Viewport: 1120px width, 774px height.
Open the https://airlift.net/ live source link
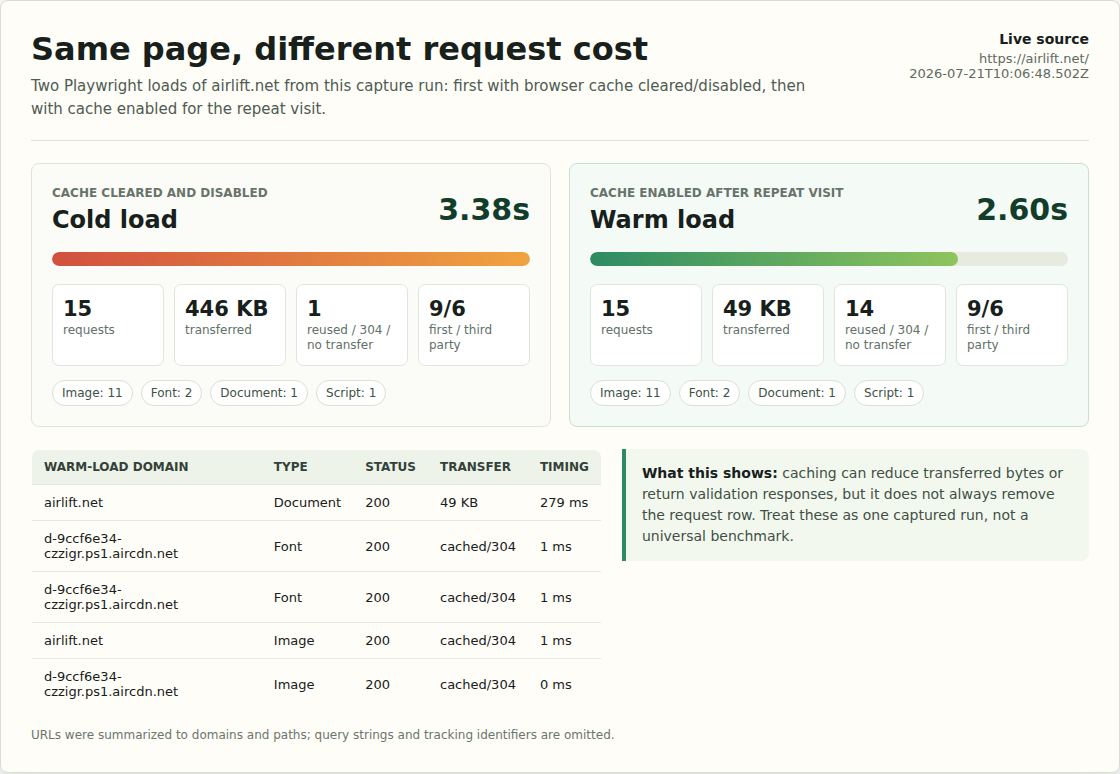(1034, 59)
